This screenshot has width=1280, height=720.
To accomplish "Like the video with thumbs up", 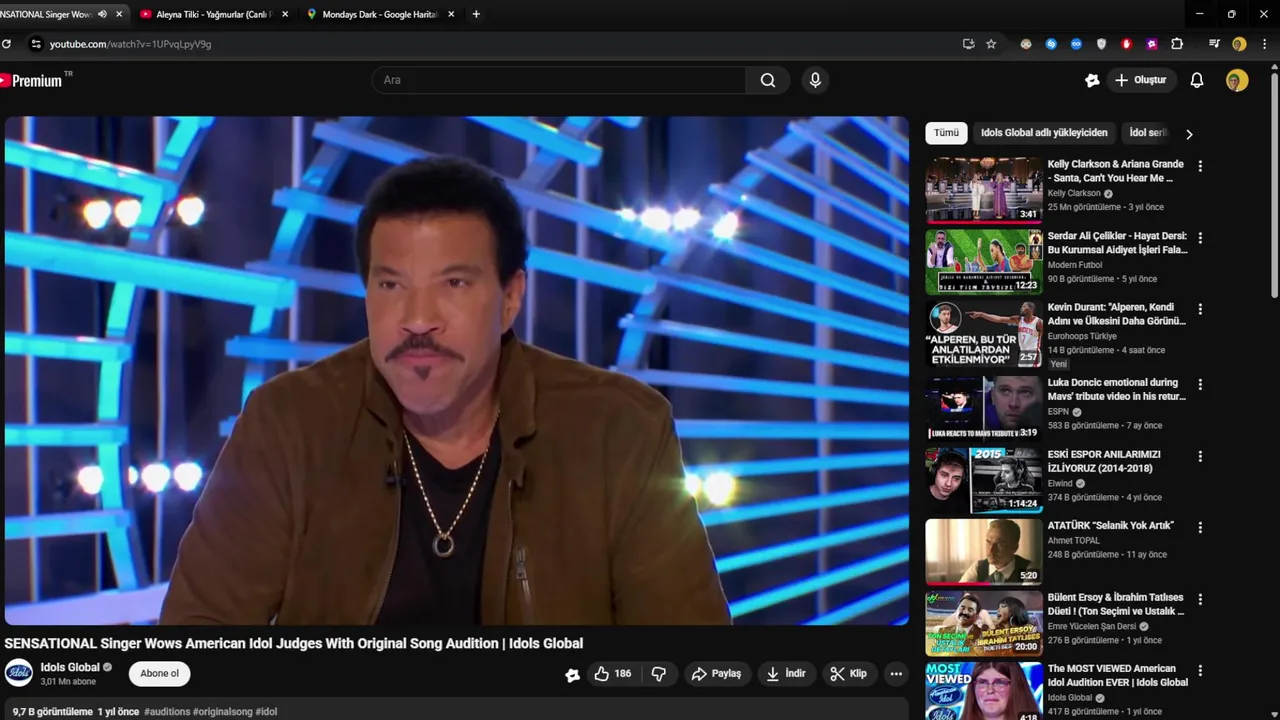I will tap(612, 674).
